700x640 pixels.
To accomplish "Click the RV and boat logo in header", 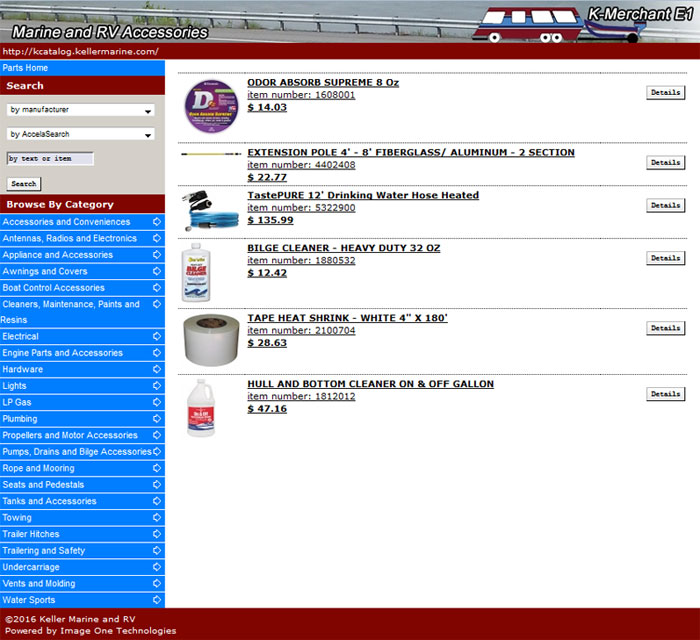I will (558, 25).
